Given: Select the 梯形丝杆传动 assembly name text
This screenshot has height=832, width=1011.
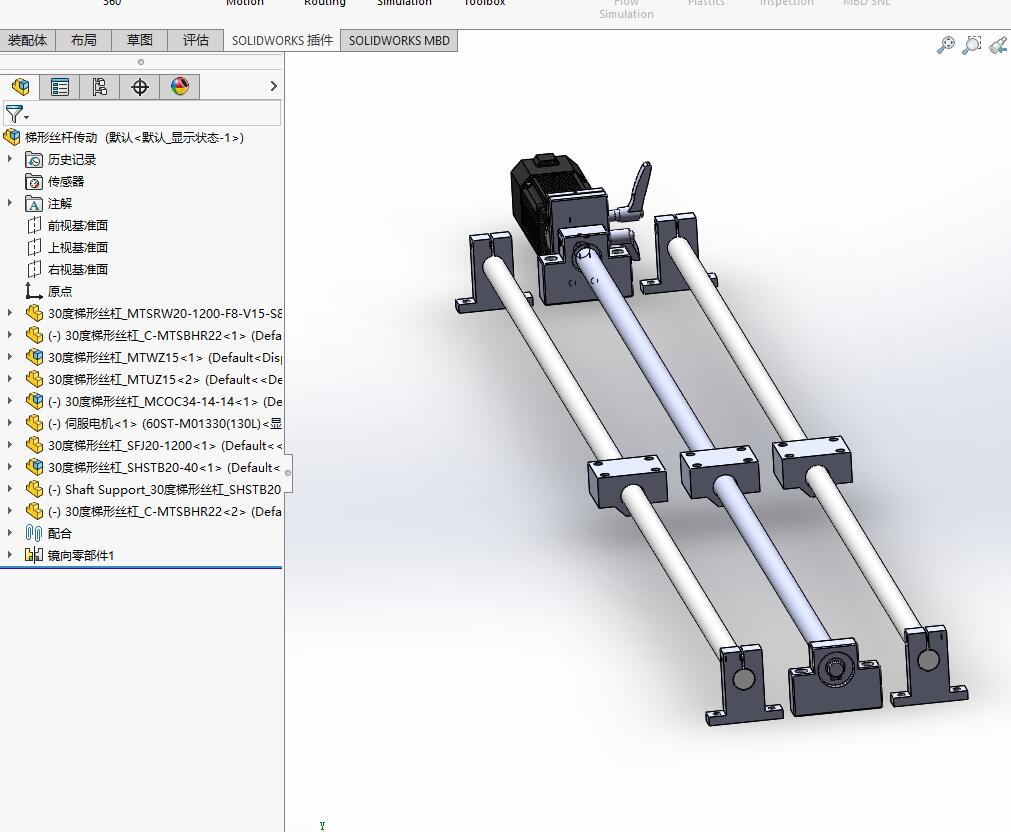Looking at the screenshot, I should tap(61, 137).
